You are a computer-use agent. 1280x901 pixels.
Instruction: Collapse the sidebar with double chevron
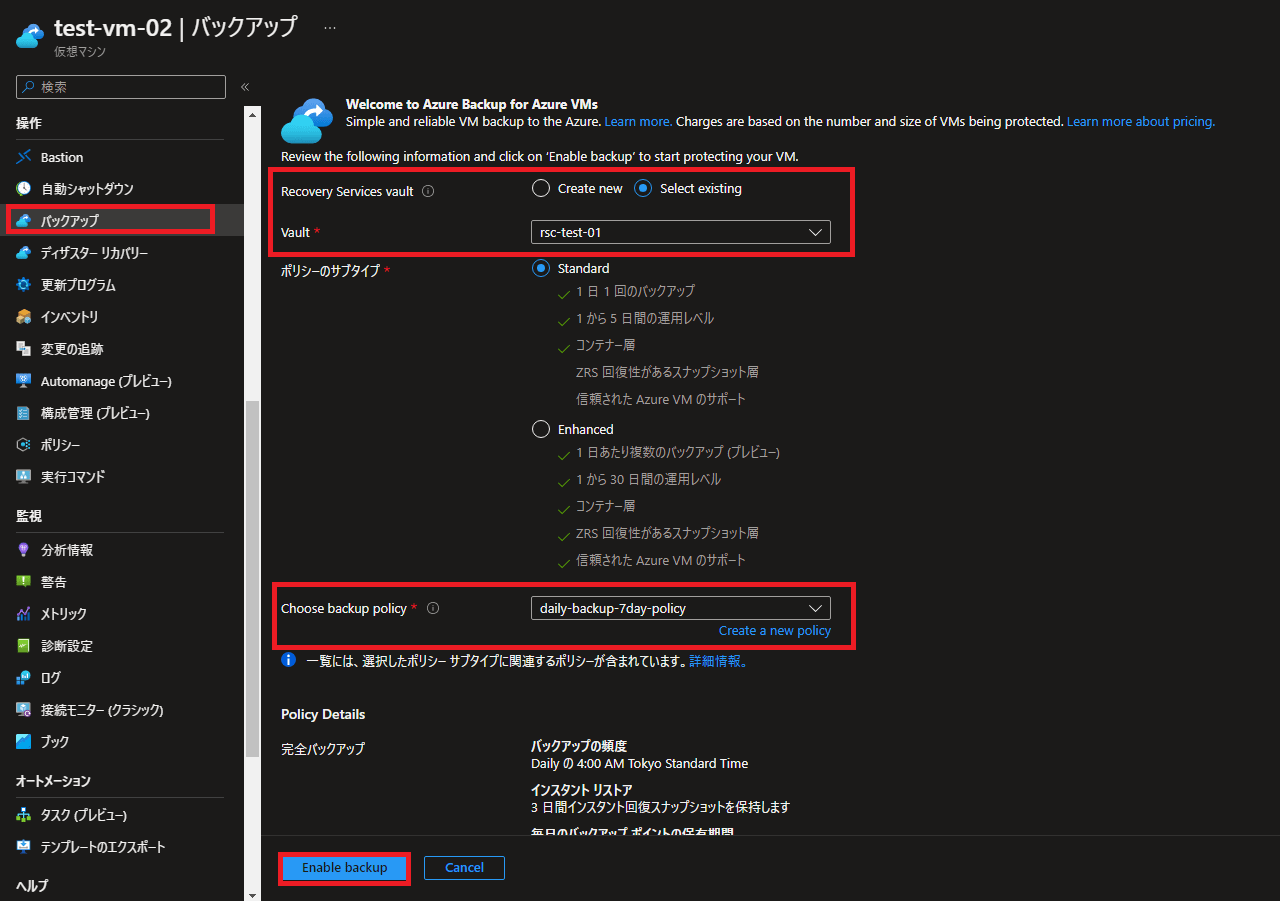[x=245, y=87]
